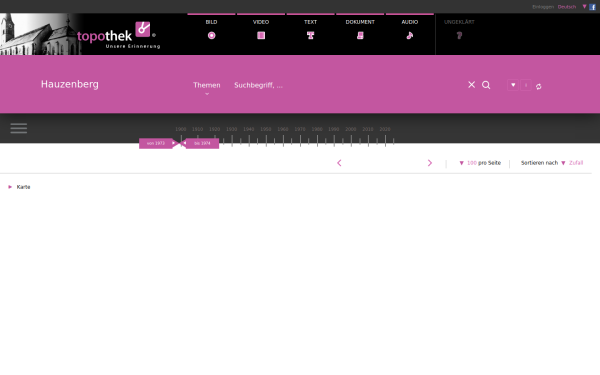
Task: Click the von 1972 timeline handle
Action: pyautogui.click(x=156, y=143)
